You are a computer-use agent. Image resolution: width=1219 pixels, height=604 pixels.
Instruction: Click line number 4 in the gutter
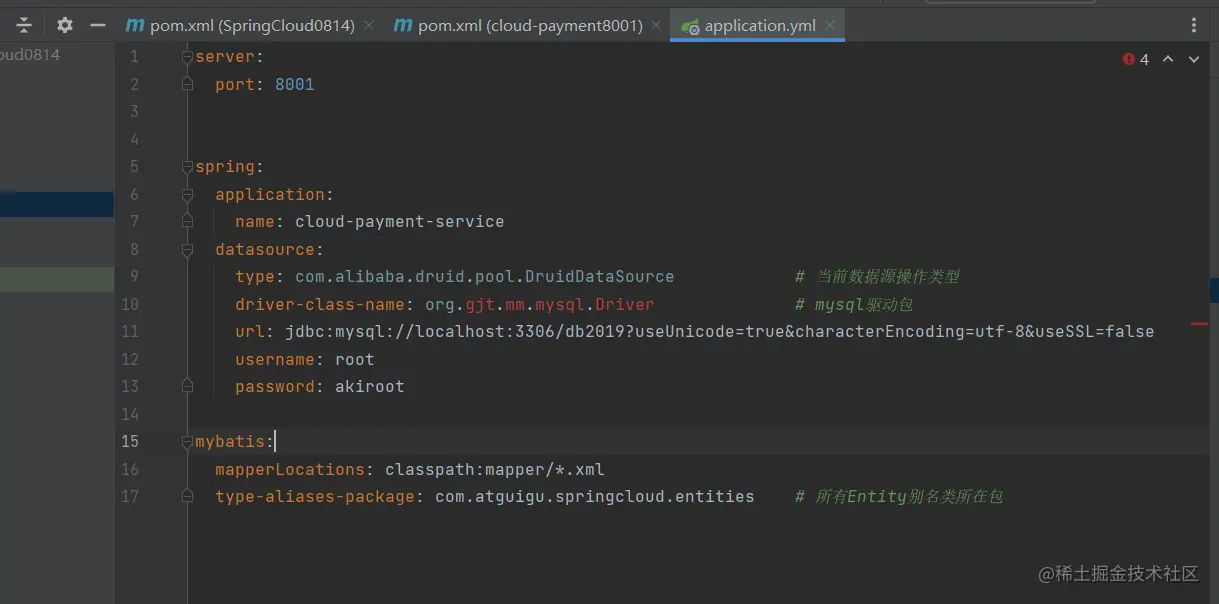pyautogui.click(x=134, y=139)
